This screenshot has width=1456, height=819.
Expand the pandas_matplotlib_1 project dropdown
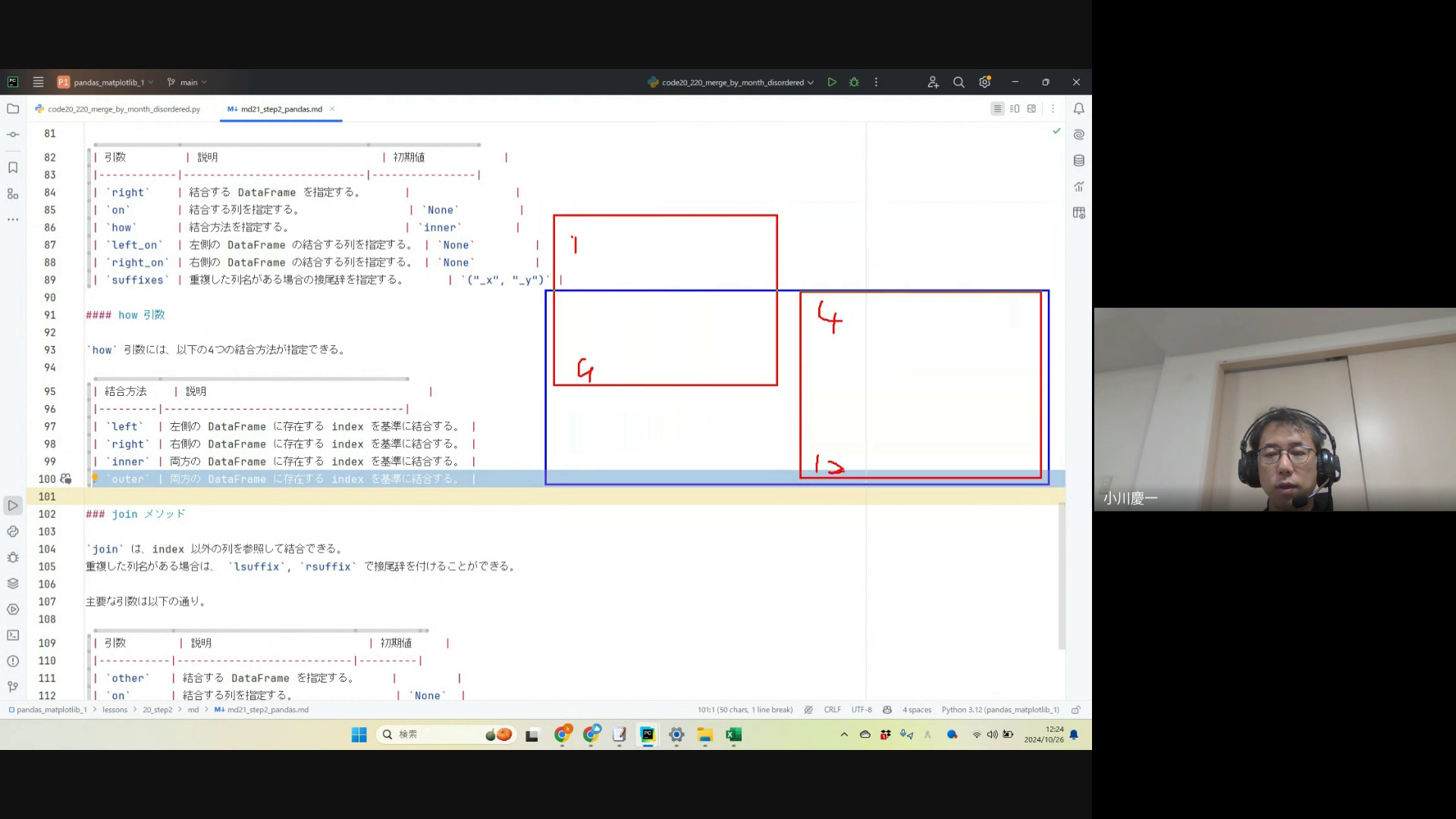(106, 82)
